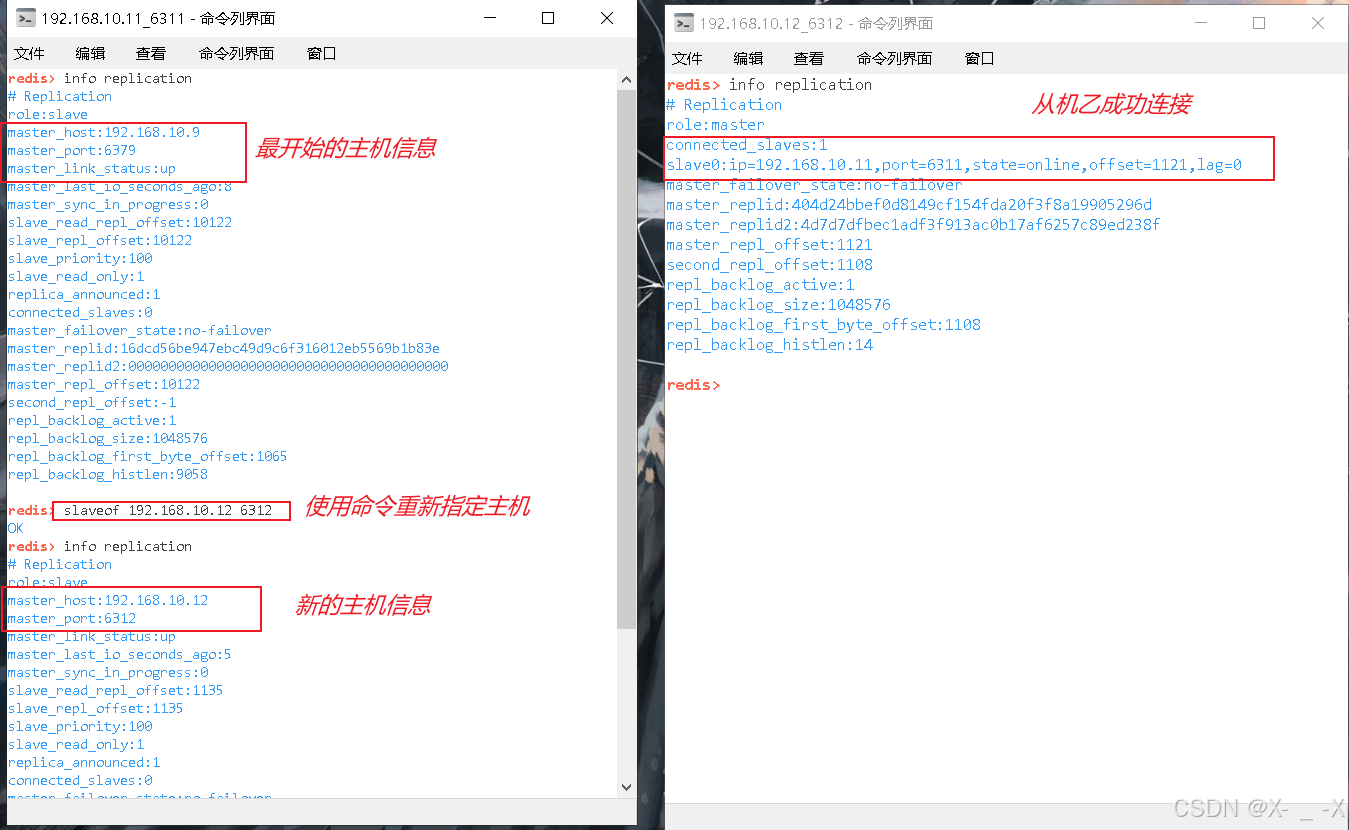
Task: Open the 查看 menu in the left window
Action: click(150, 53)
